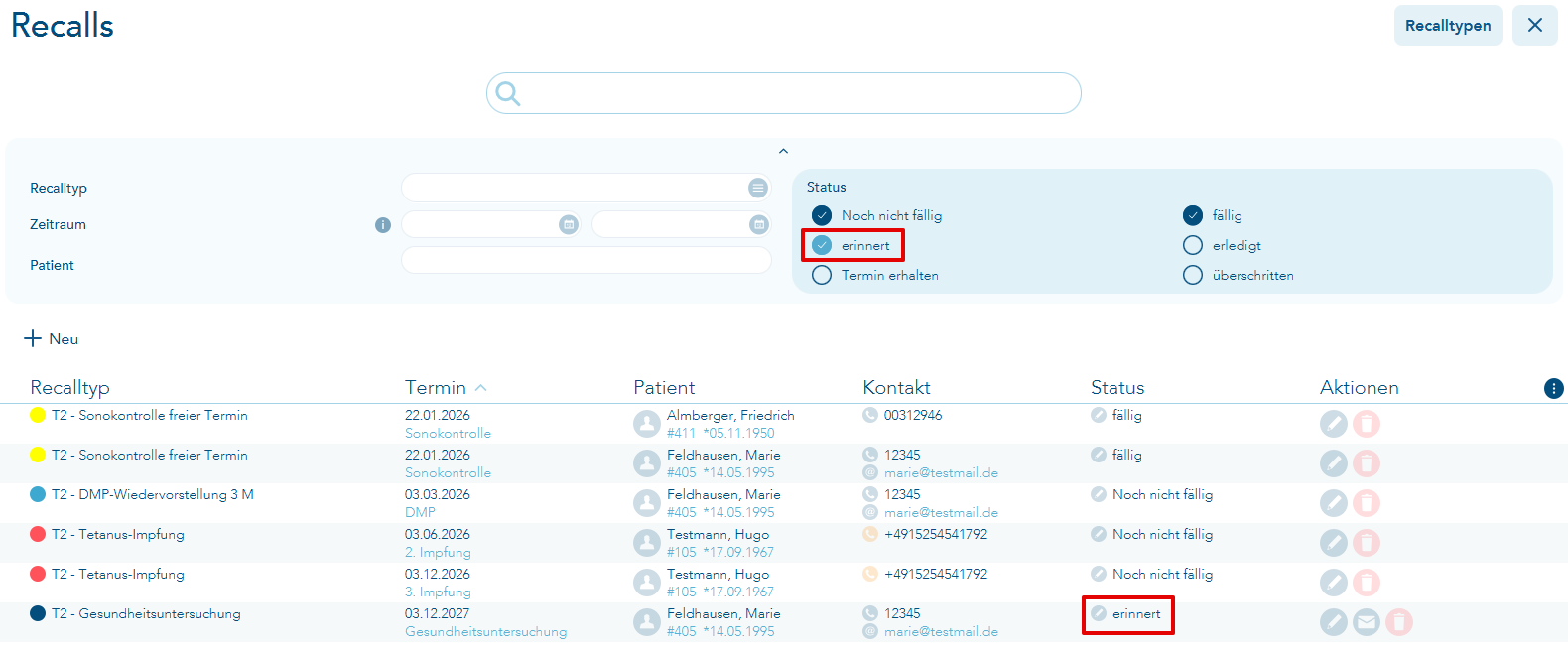Delete the Gesundheitsuntersuchung recall
The image size is (1568, 658).
point(1399,622)
